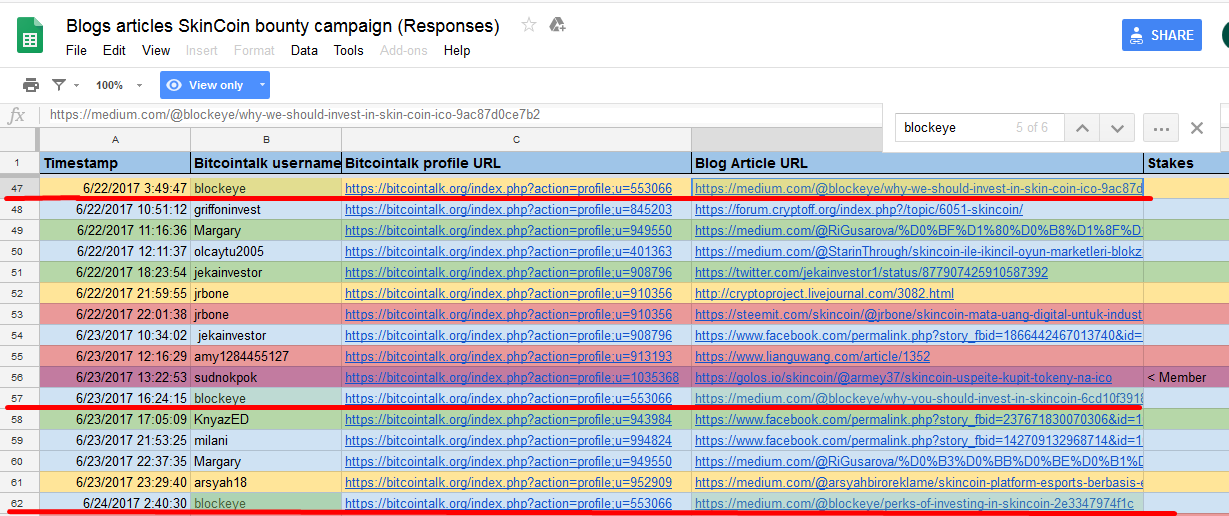Open the Tools menu

[x=348, y=50]
